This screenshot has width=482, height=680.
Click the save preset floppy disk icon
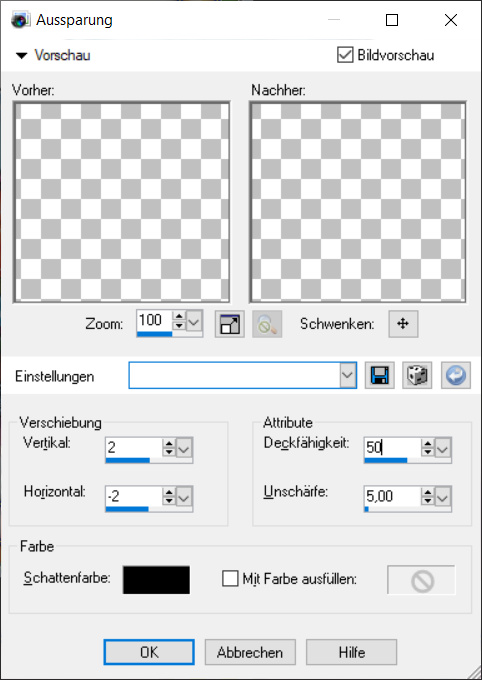click(380, 375)
